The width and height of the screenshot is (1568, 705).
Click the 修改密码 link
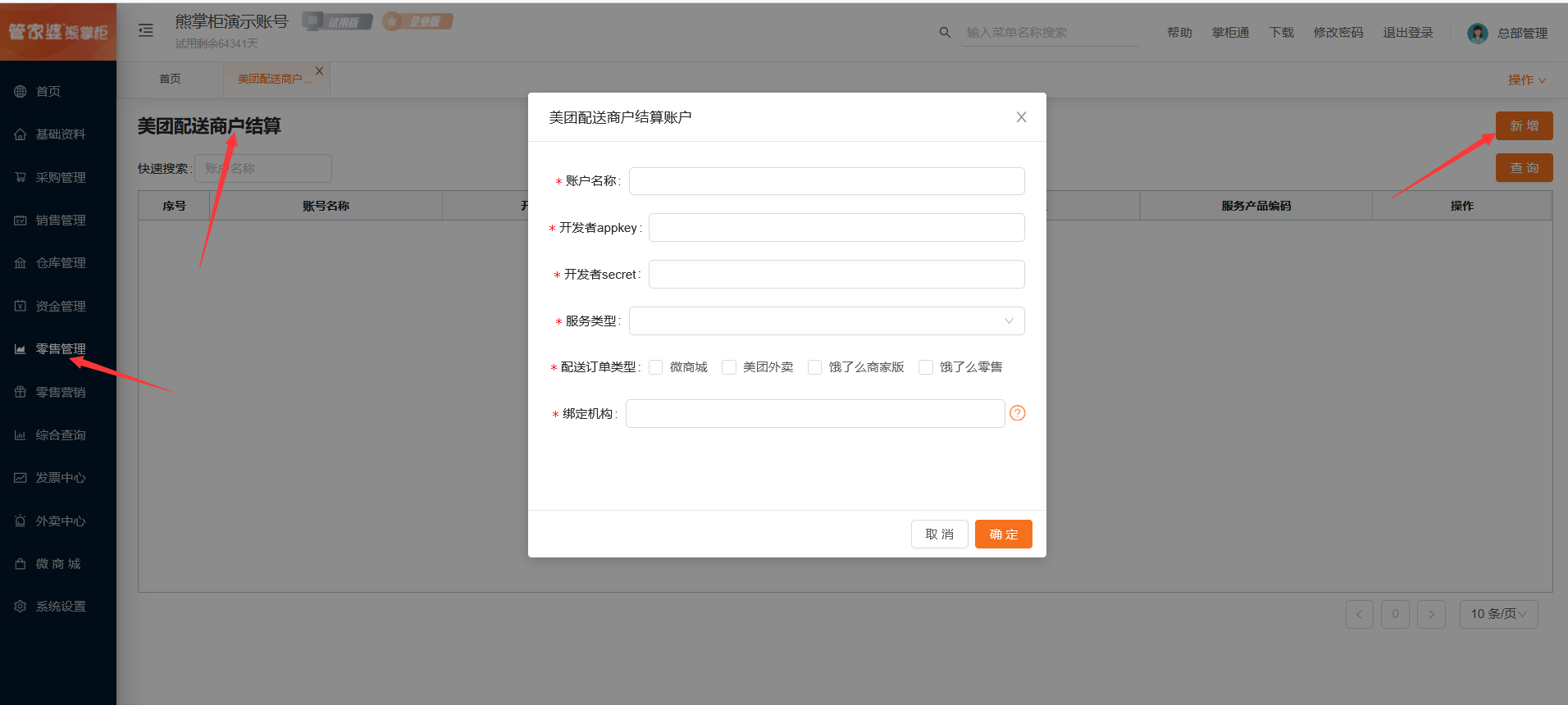[1338, 32]
